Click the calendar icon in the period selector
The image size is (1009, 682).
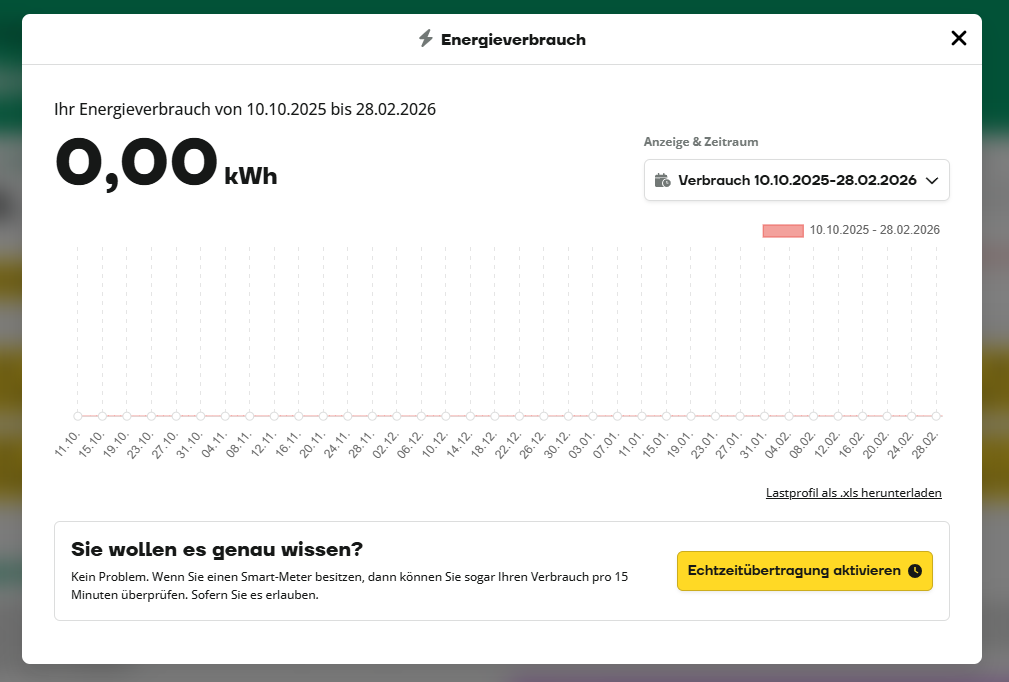[x=662, y=180]
